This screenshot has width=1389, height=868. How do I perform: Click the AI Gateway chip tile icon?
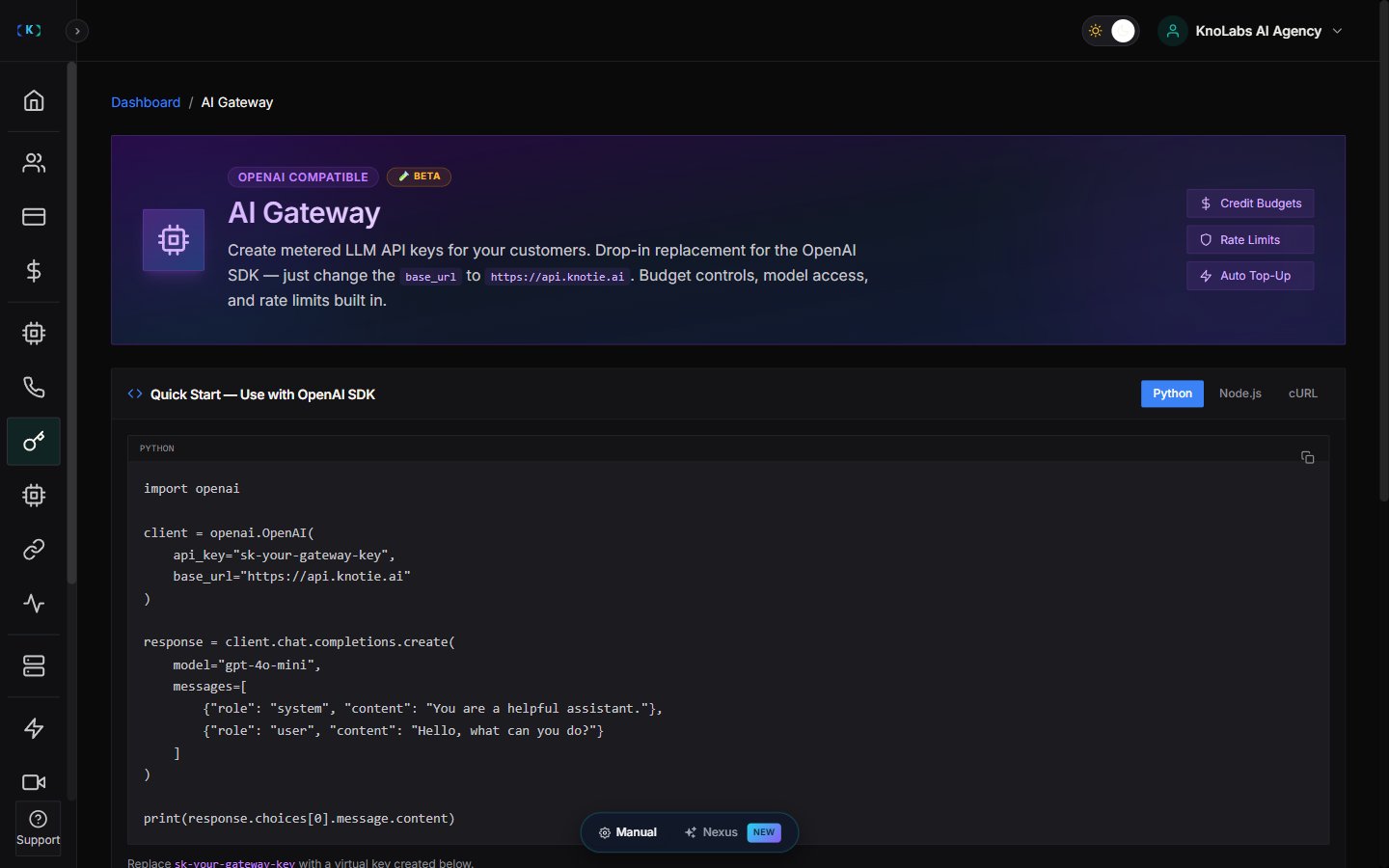(x=174, y=240)
